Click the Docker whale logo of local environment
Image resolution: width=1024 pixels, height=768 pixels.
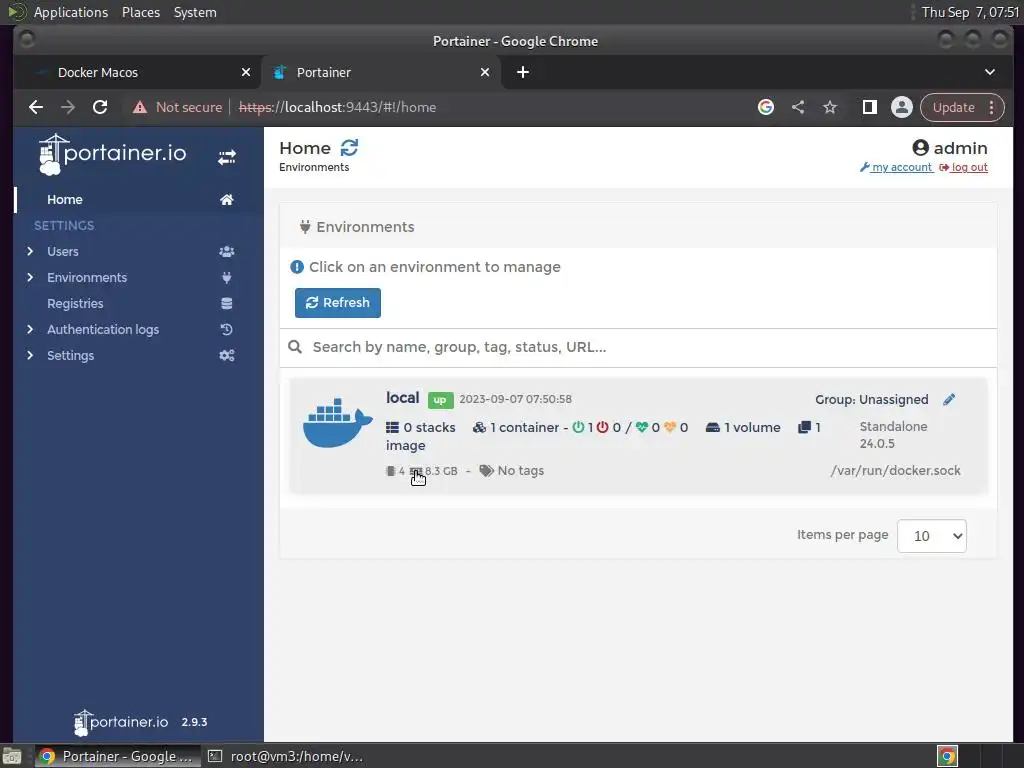point(338,423)
